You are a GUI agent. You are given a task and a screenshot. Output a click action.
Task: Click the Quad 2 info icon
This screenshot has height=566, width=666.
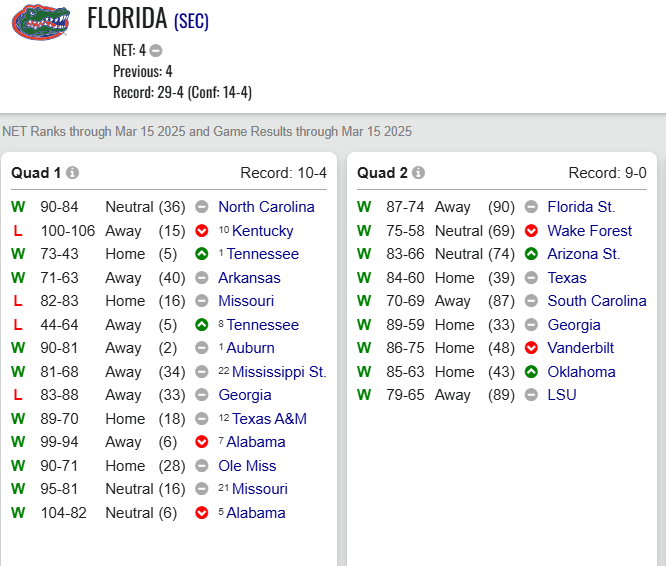[418, 173]
